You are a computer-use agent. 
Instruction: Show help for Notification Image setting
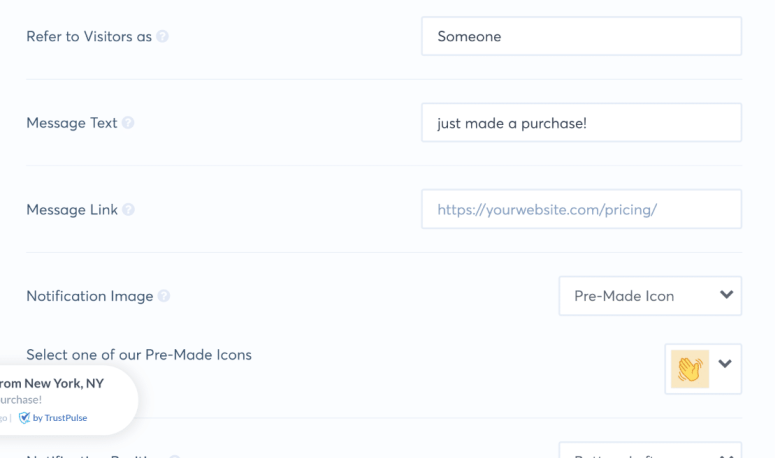pyautogui.click(x=164, y=296)
